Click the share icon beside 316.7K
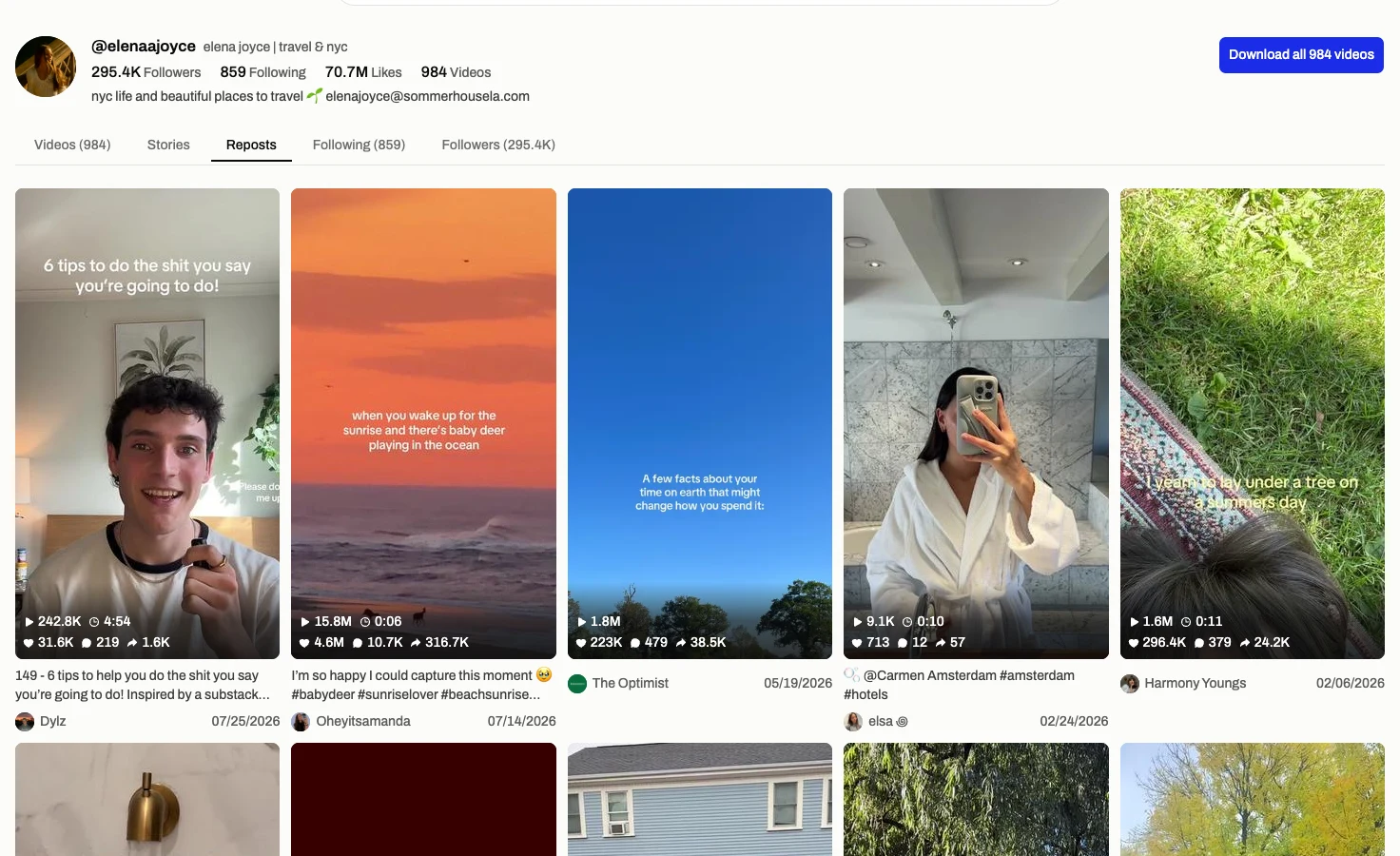This screenshot has width=1400, height=856. 416,643
